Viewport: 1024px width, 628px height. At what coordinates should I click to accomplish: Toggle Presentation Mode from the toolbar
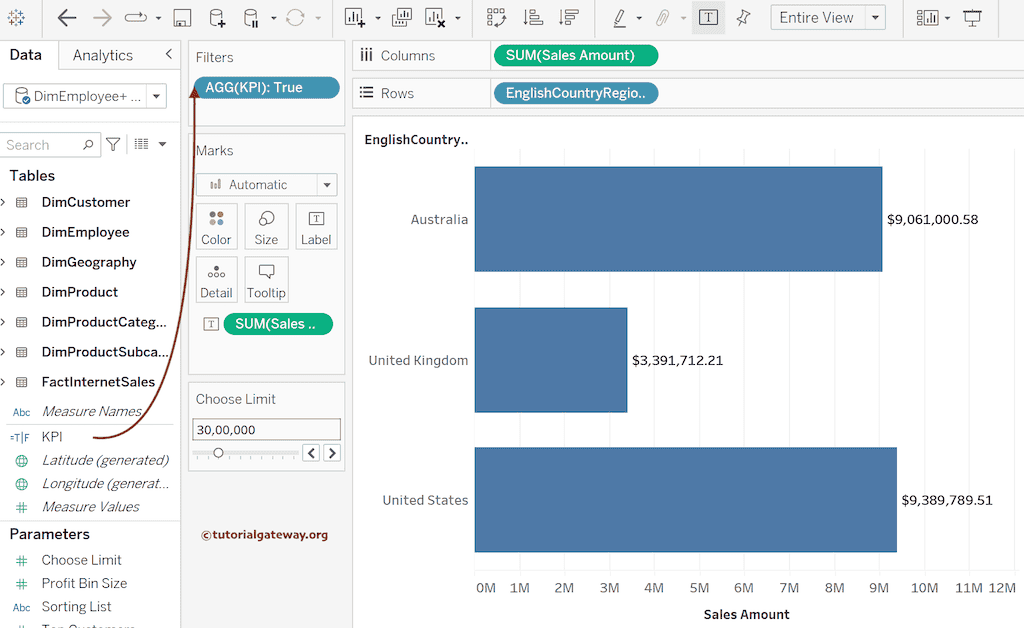click(x=971, y=17)
